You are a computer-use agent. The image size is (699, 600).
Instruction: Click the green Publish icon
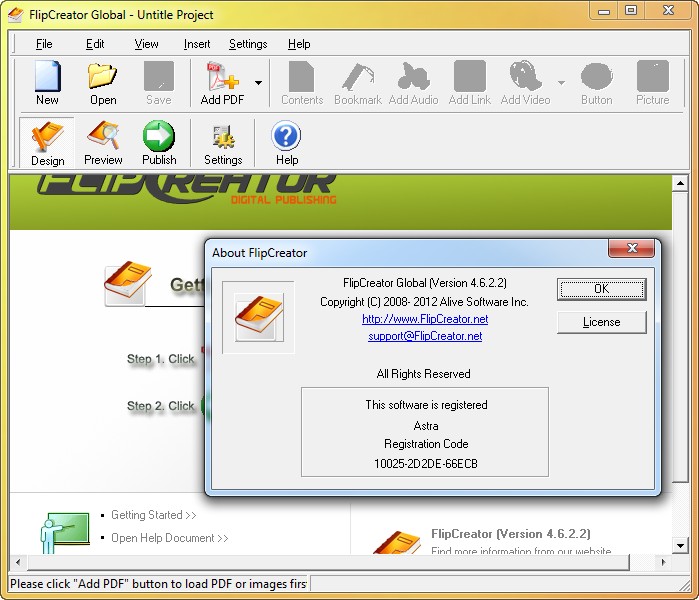click(x=159, y=143)
